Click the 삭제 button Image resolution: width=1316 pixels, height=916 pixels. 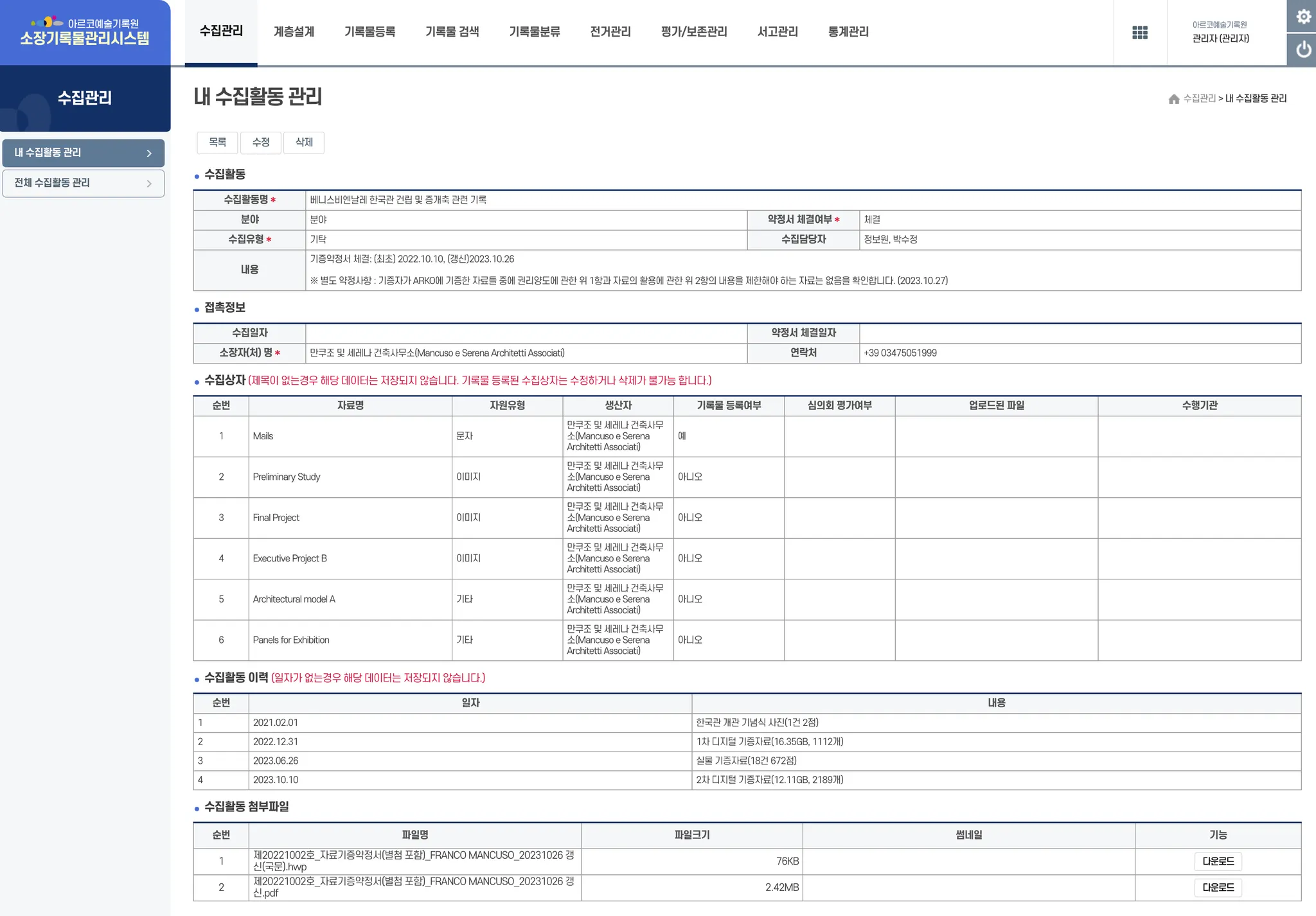[x=304, y=143]
